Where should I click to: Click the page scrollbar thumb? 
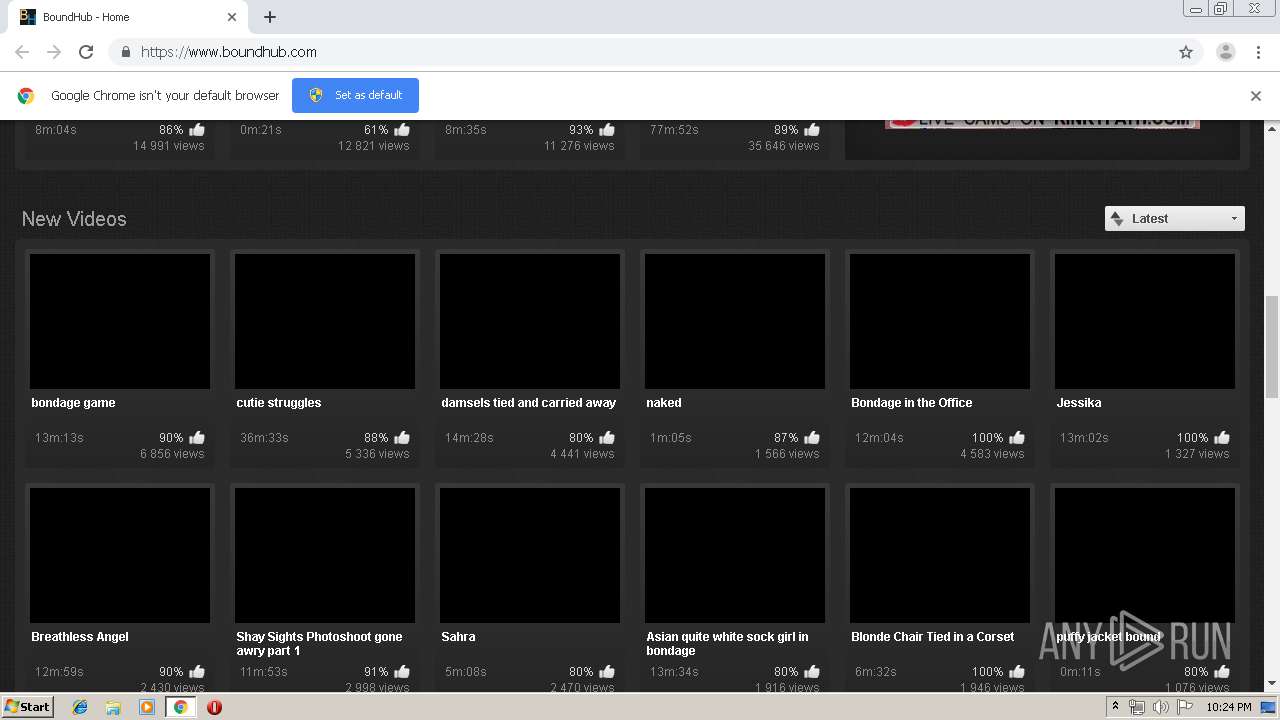1272,347
